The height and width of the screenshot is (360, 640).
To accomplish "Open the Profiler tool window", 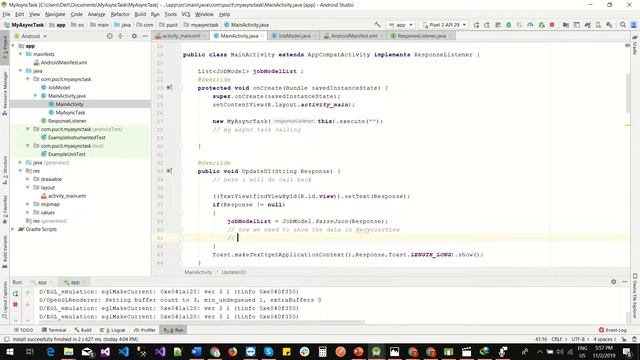I will point(144,330).
